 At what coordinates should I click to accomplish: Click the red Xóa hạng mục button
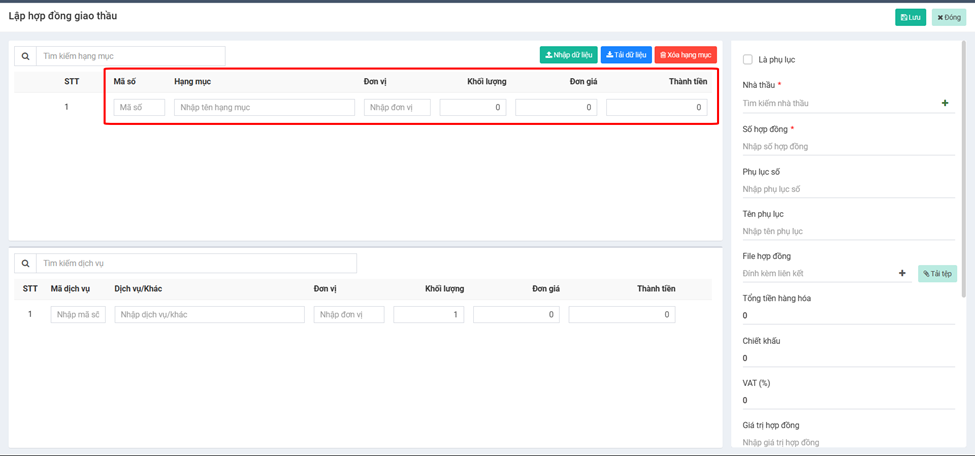click(686, 55)
